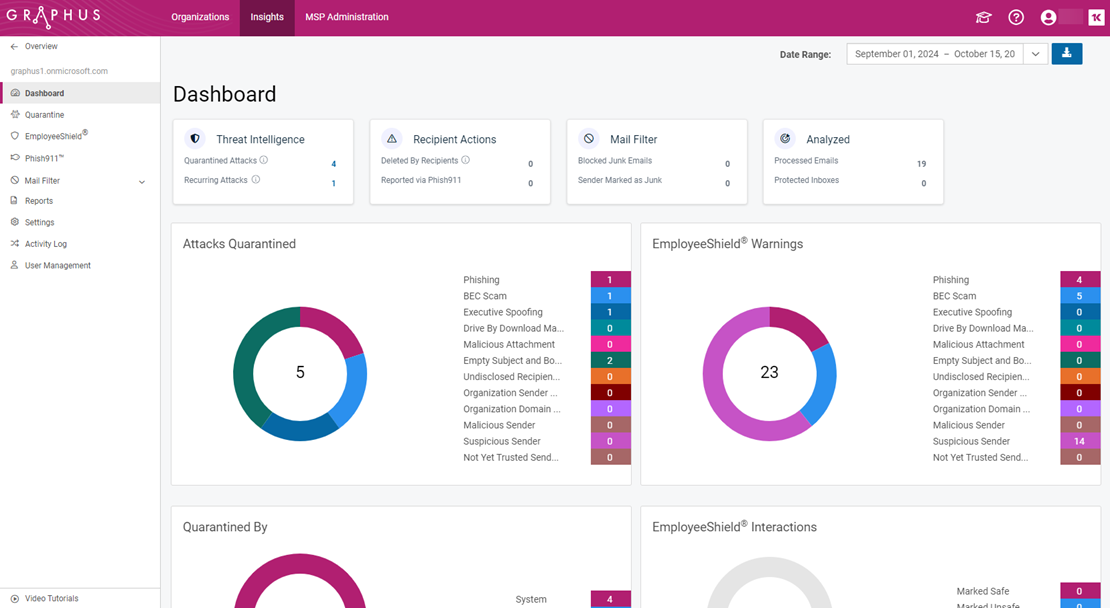The height and width of the screenshot is (608, 1110).
Task: Switch to the Insights tab
Action: tap(267, 17)
